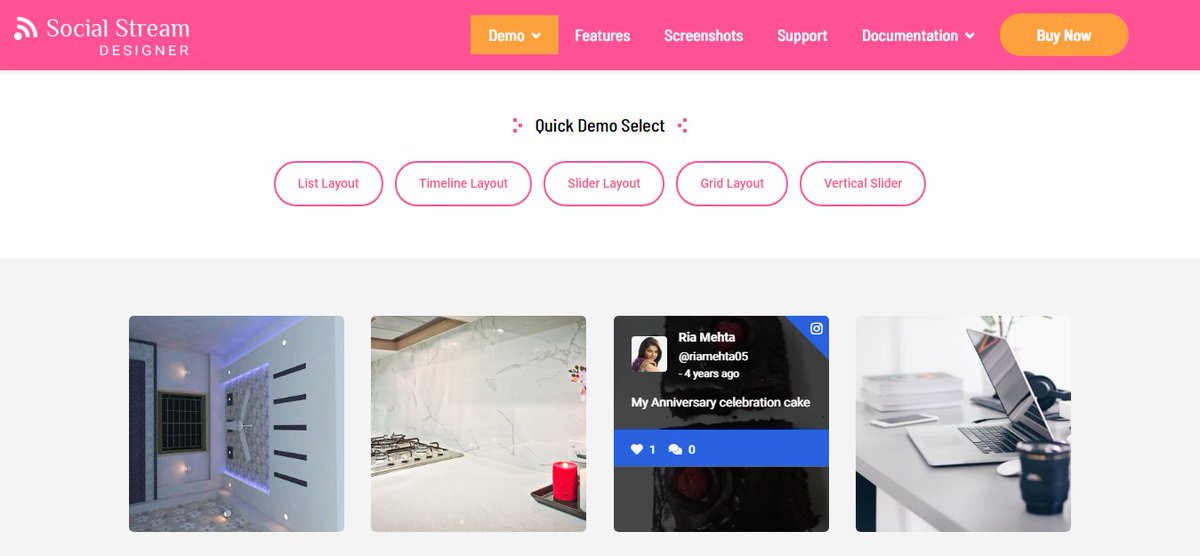Click the heart like icon on the cake post
The width and height of the screenshot is (1200, 556).
click(x=637, y=449)
